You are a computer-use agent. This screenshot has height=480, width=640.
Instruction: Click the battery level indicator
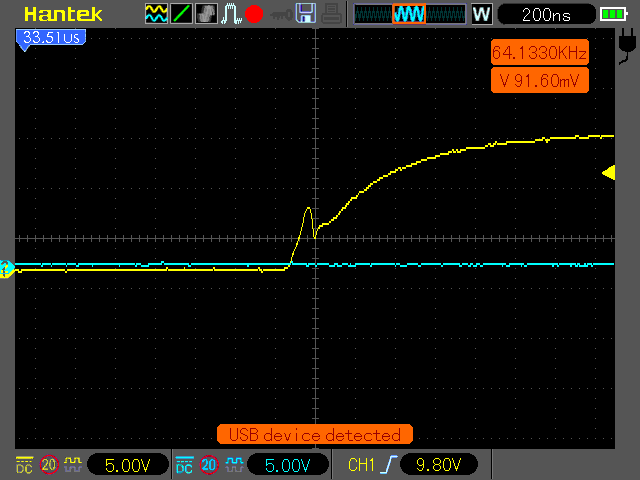pos(613,15)
